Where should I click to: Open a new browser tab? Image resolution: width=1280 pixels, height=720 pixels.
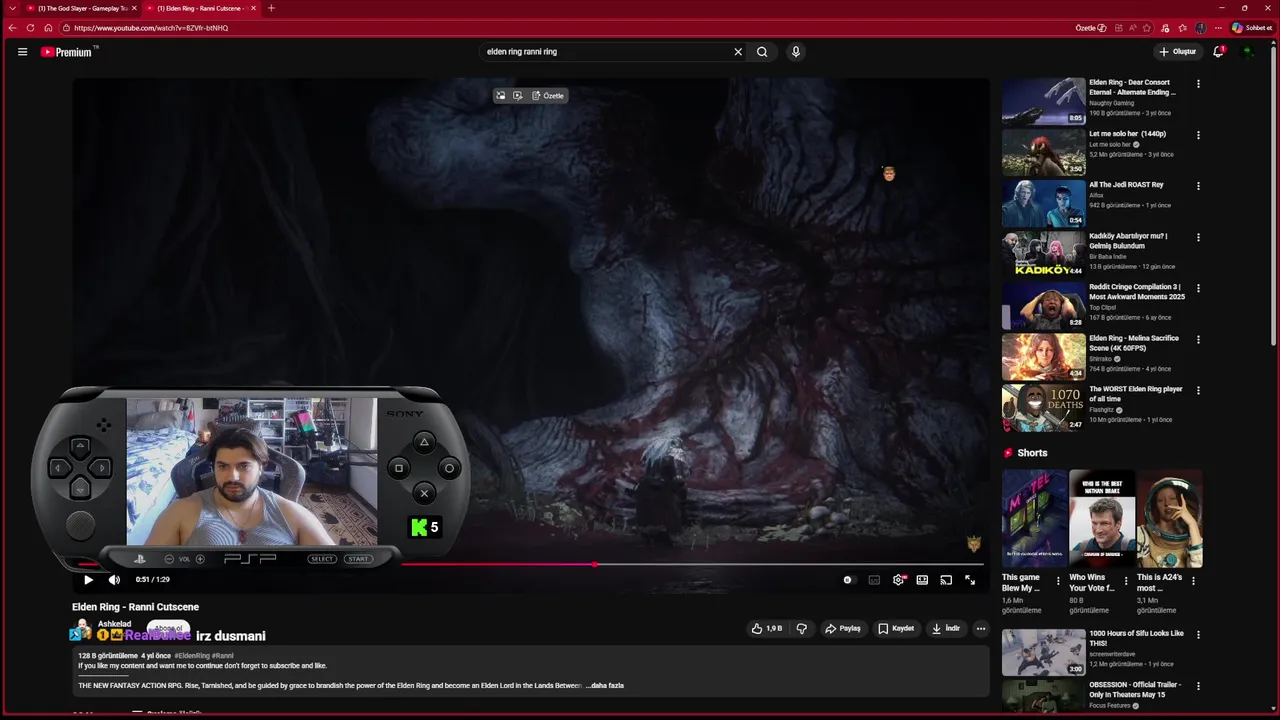[x=271, y=8]
